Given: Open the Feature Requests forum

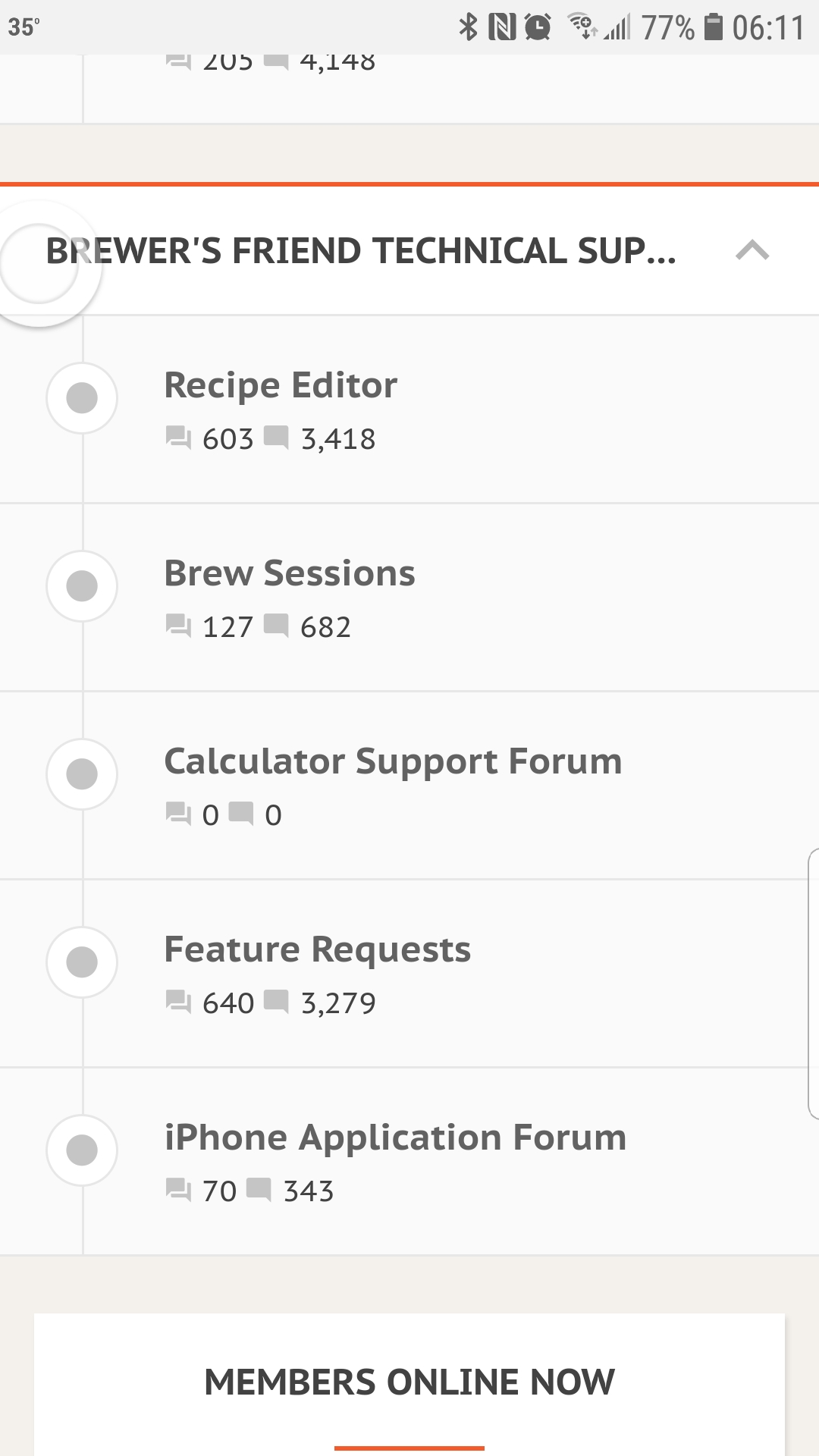Looking at the screenshot, I should (317, 949).
